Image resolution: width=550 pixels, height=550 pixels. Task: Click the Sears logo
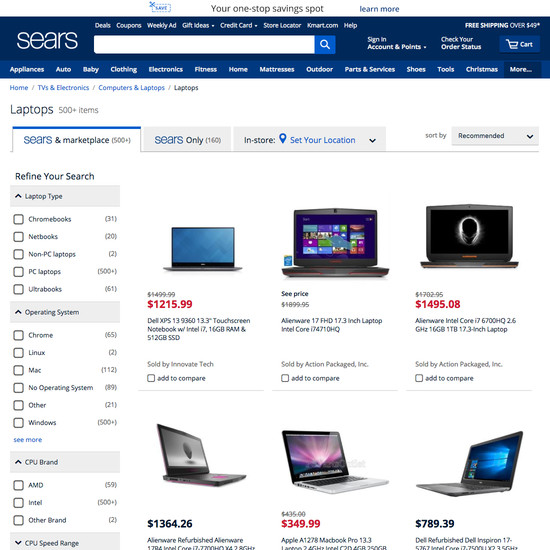tap(47, 40)
